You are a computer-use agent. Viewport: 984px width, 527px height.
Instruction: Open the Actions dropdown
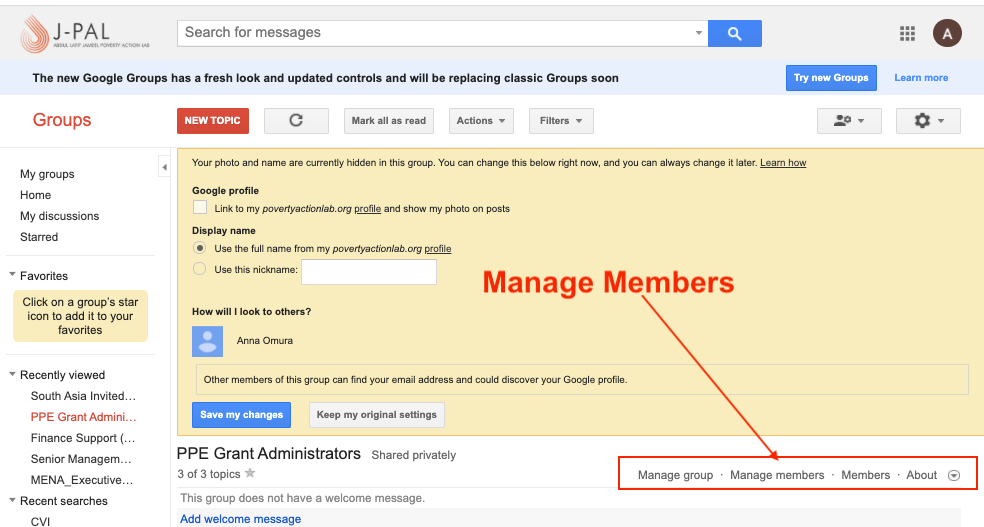click(x=481, y=120)
